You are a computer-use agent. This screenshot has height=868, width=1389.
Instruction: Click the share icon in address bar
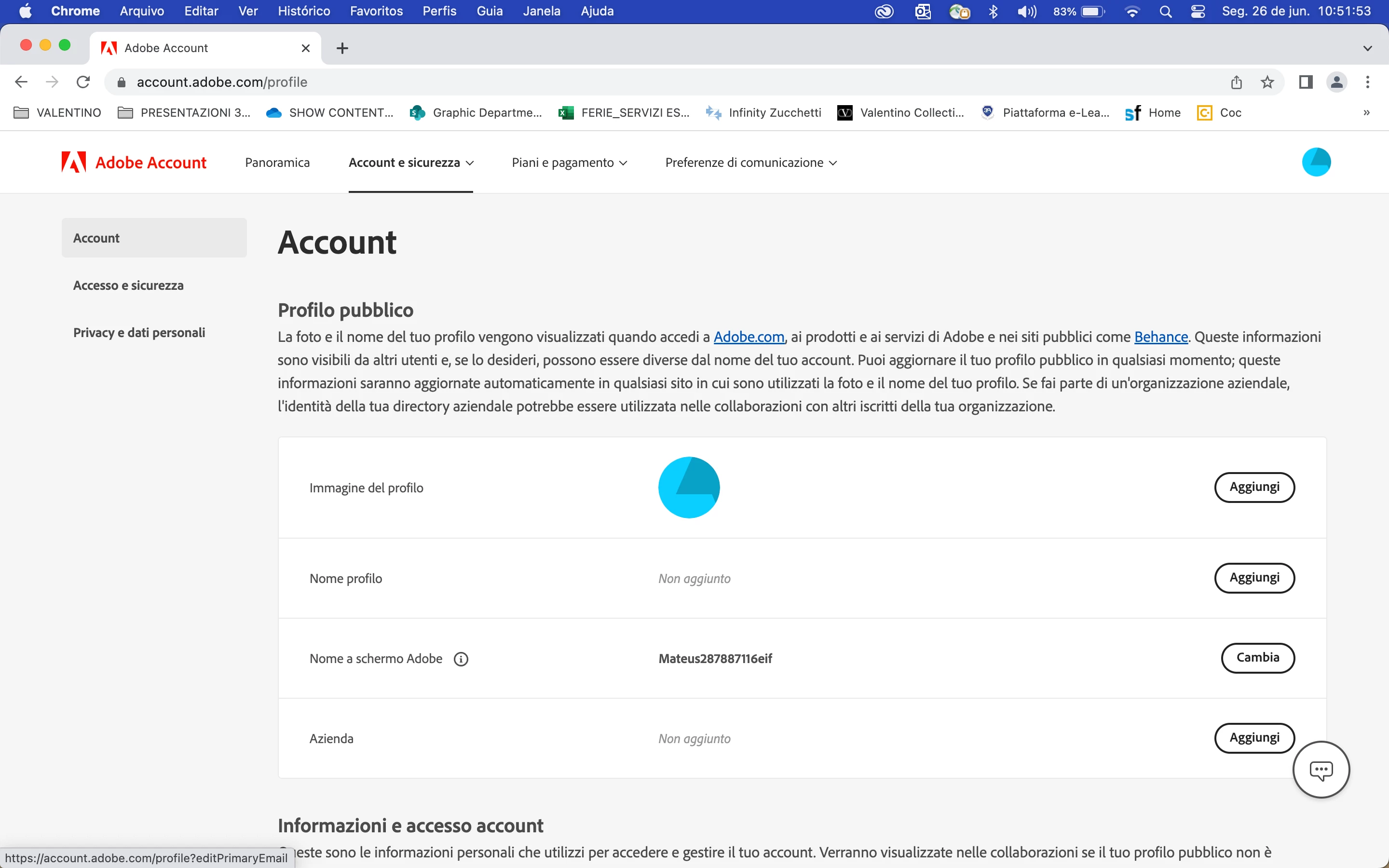(x=1236, y=82)
